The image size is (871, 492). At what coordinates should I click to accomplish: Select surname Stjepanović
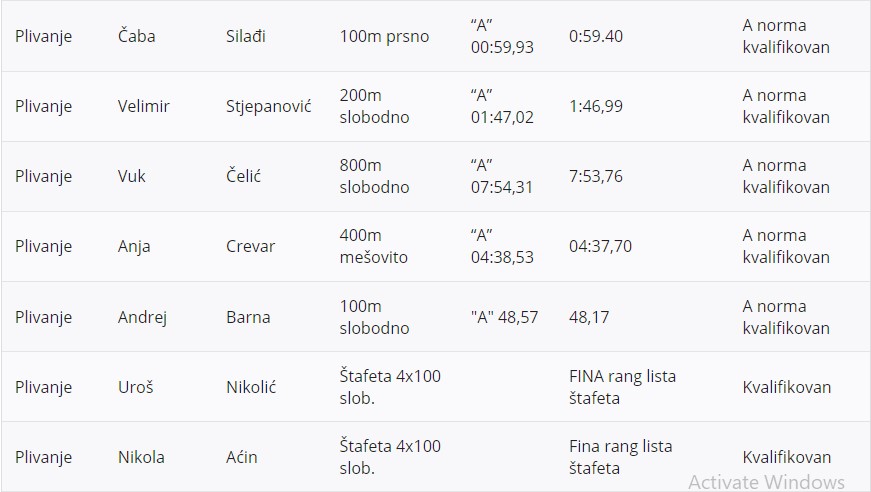(x=268, y=106)
